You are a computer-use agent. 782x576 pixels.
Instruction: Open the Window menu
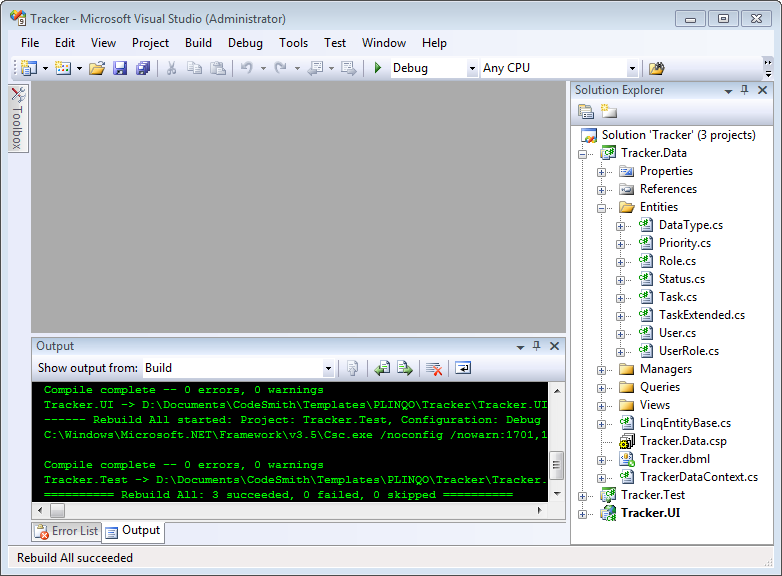click(384, 43)
